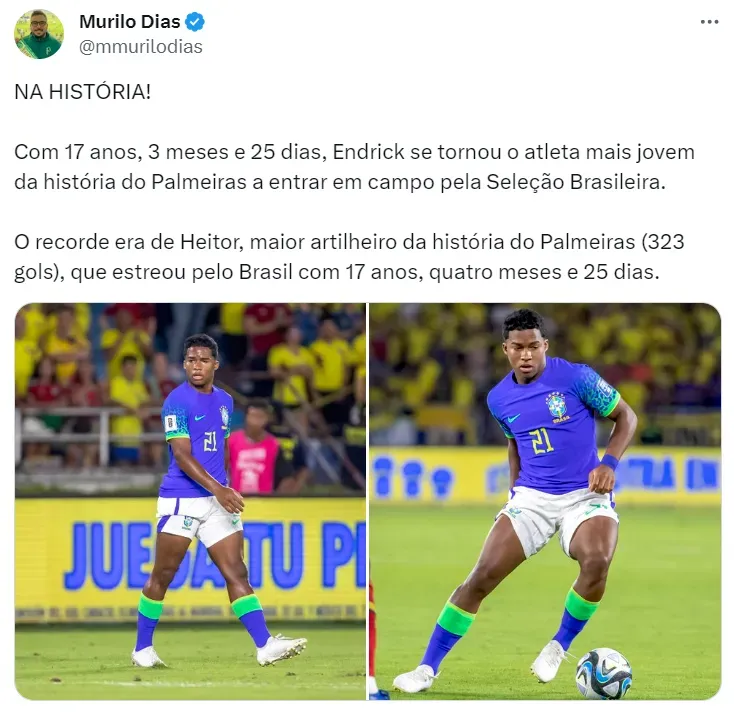The image size is (734, 713).
Task: Click the Seleção Brasileira text
Action: (575, 182)
